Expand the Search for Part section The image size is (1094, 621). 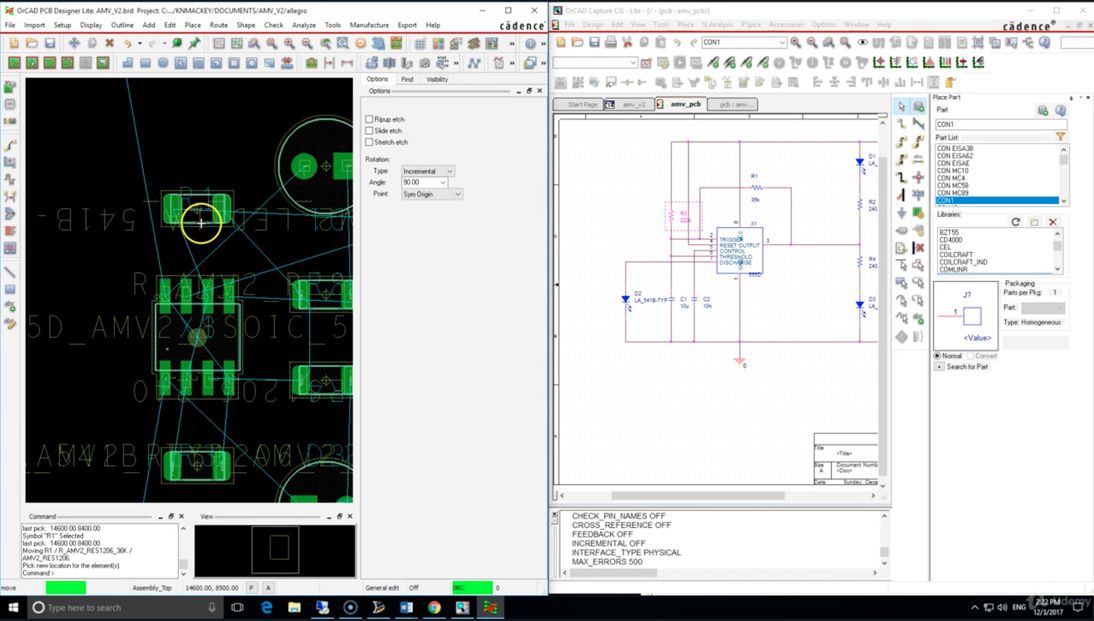pos(939,366)
